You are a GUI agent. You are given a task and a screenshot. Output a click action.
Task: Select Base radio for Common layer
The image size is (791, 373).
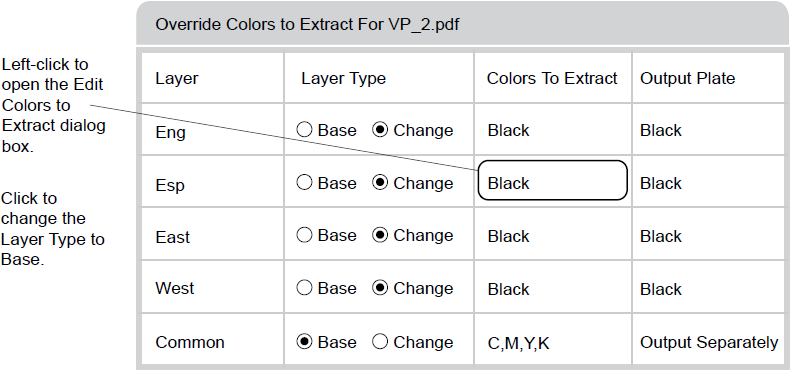point(304,342)
